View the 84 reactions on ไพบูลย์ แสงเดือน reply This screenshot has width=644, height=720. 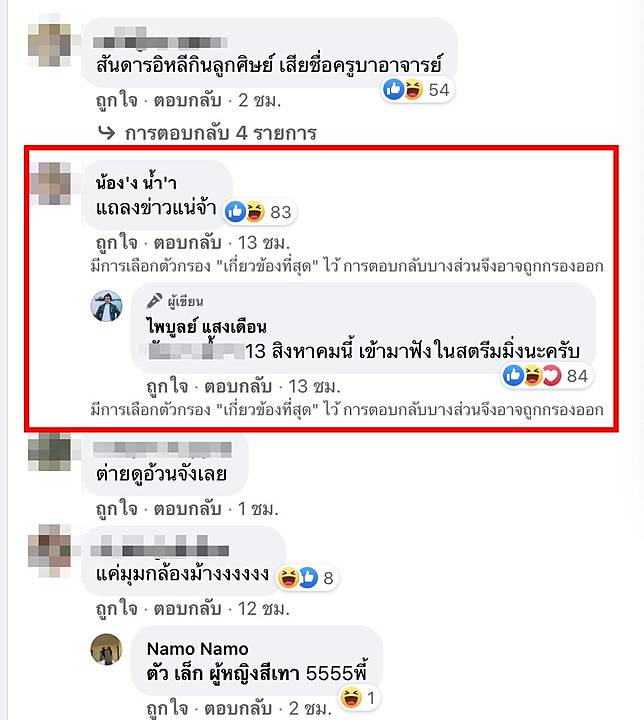tap(546, 376)
